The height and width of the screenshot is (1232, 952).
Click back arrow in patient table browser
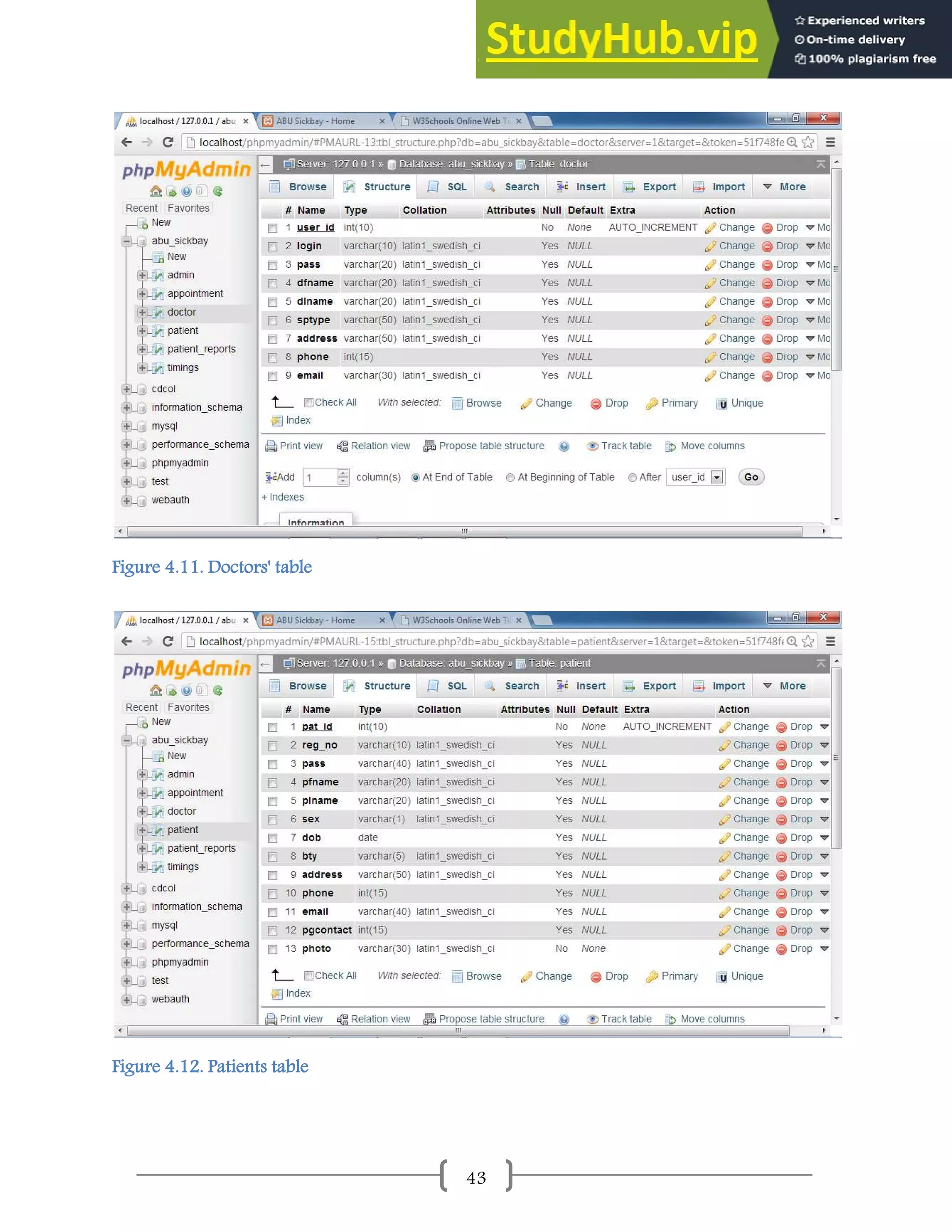point(127,642)
